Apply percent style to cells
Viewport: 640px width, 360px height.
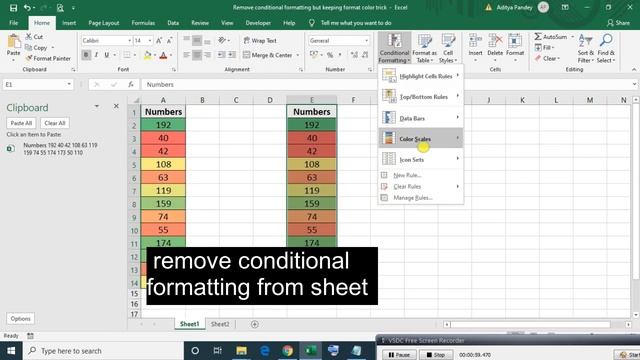tap(330, 55)
